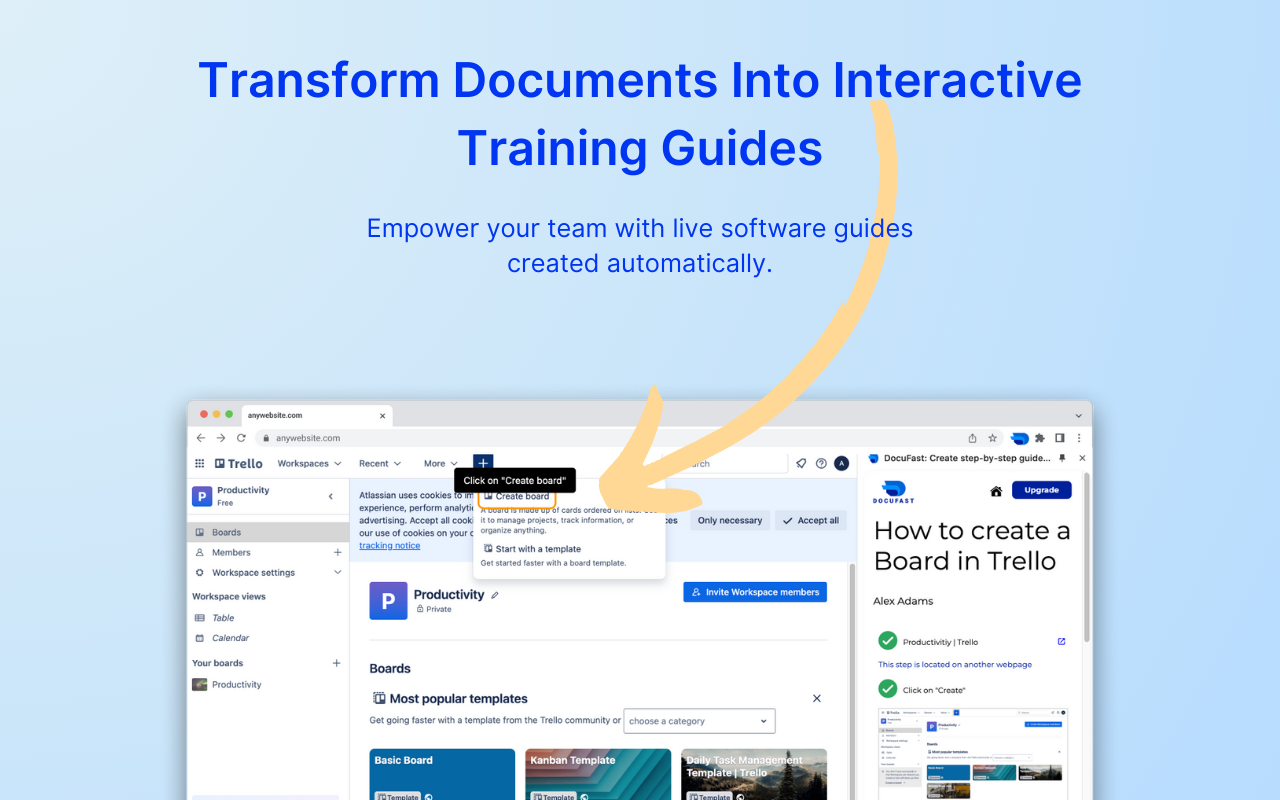Open the account avatar labeled A
This screenshot has height=800, width=1280.
point(842,463)
